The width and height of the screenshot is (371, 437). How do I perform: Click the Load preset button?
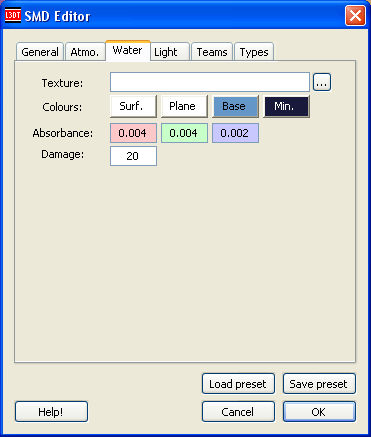238,384
